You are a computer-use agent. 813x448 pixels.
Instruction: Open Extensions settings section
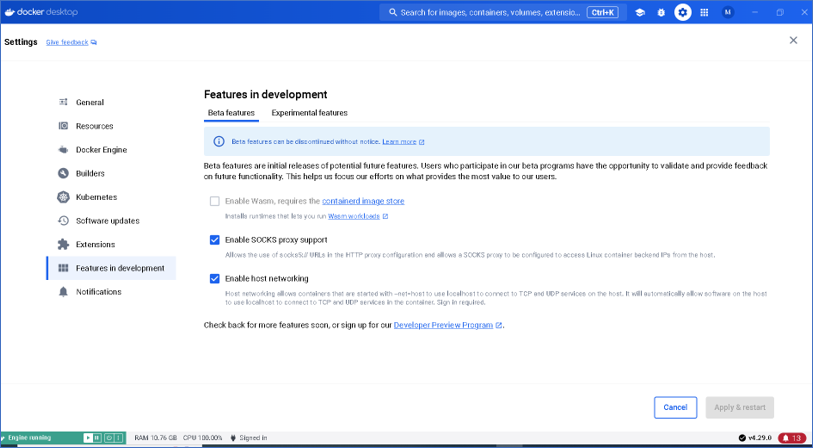(111, 244)
